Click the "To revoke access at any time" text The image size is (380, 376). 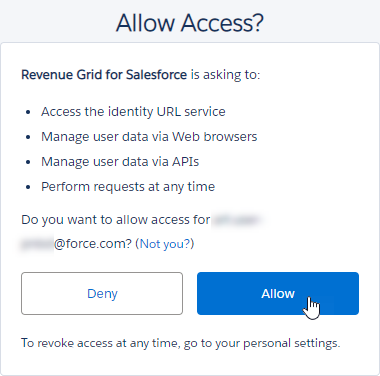tap(100, 343)
